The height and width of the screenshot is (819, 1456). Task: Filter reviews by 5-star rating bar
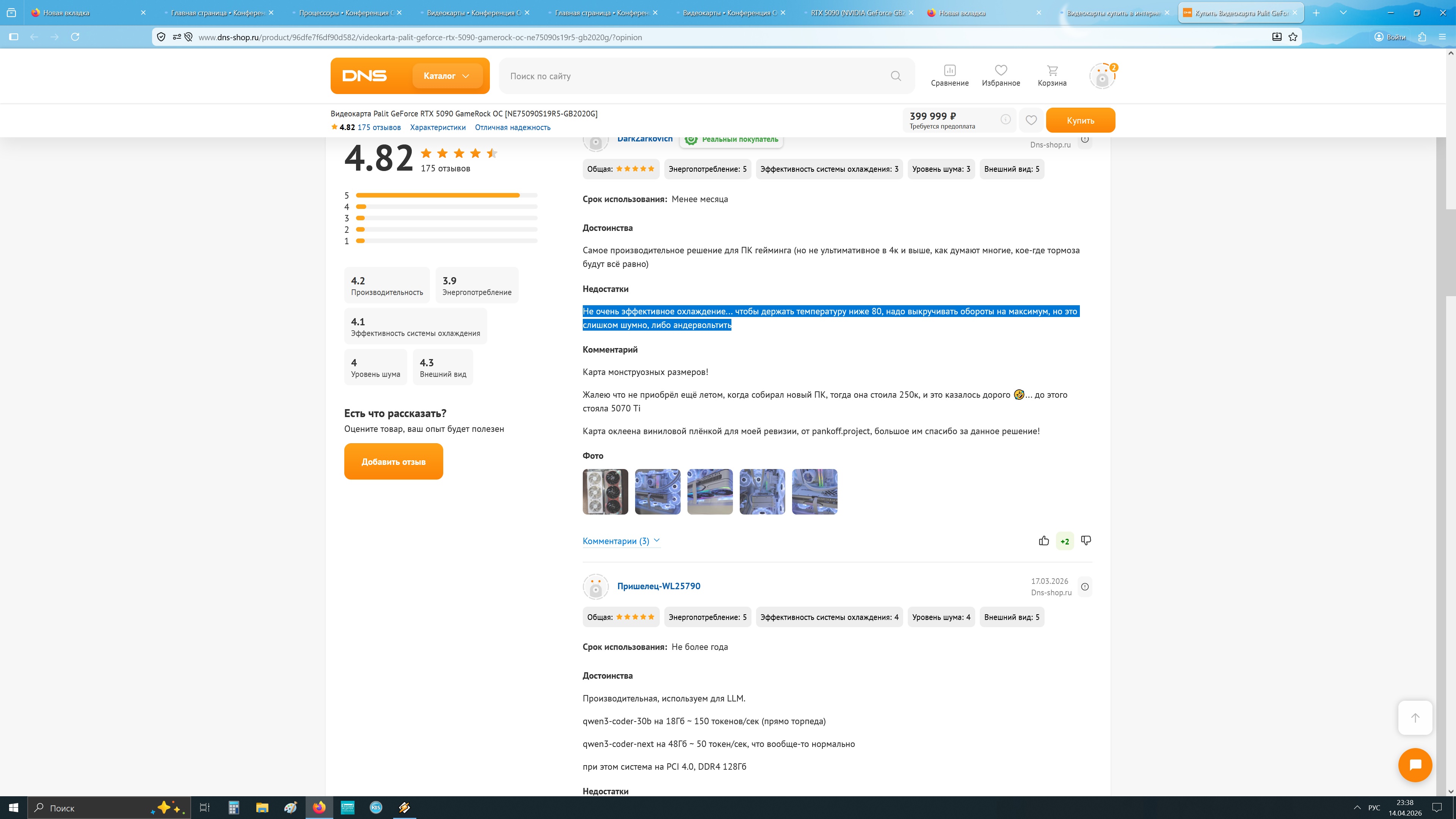(x=446, y=196)
